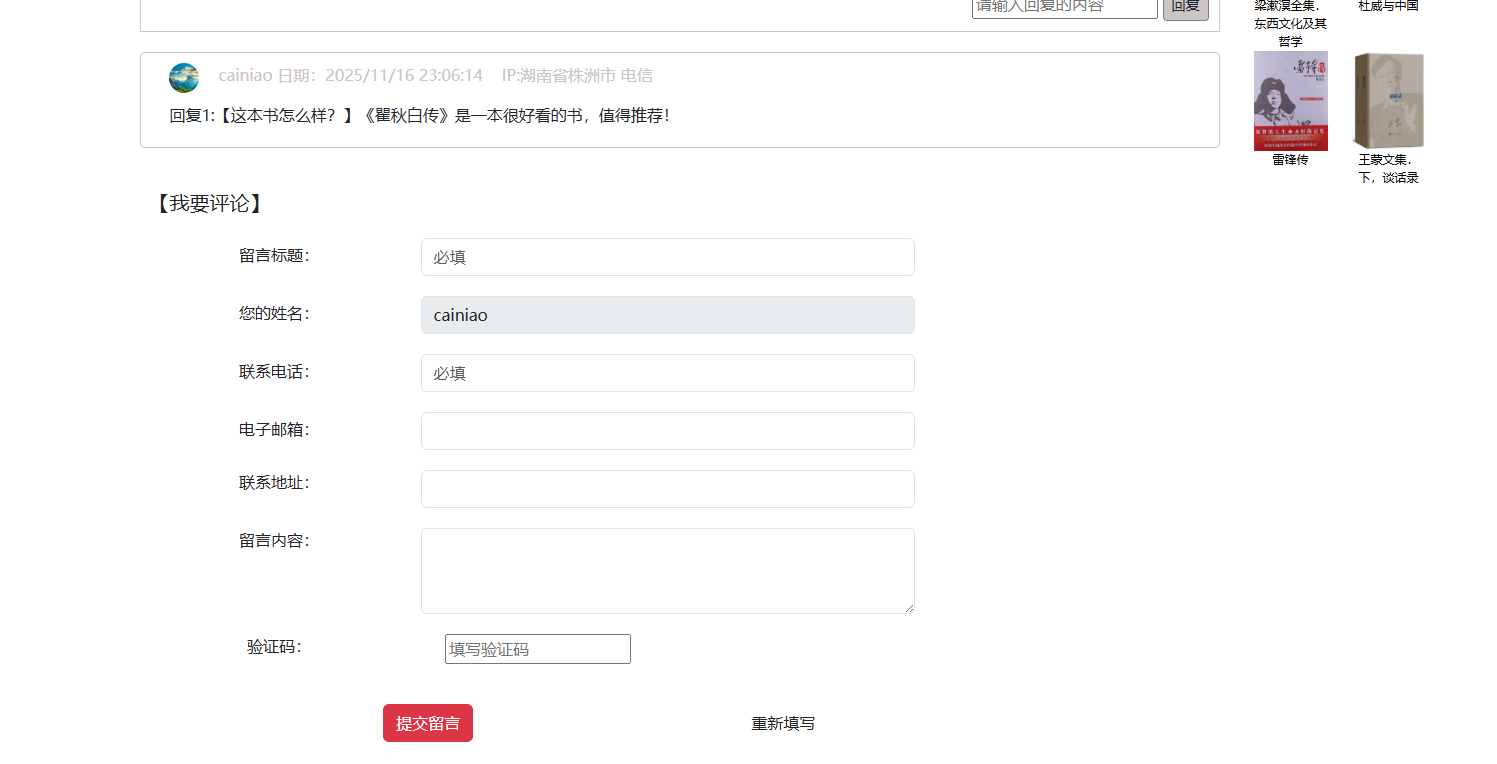
Task: Click the 雷锋传 book title link
Action: 1290,160
